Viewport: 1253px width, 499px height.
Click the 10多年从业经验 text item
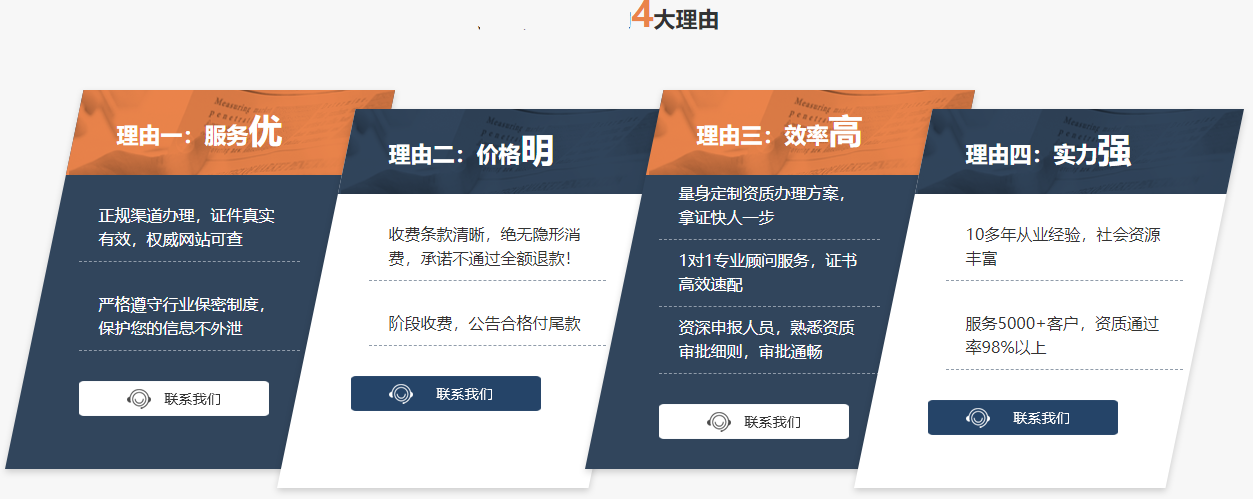click(x=1062, y=247)
